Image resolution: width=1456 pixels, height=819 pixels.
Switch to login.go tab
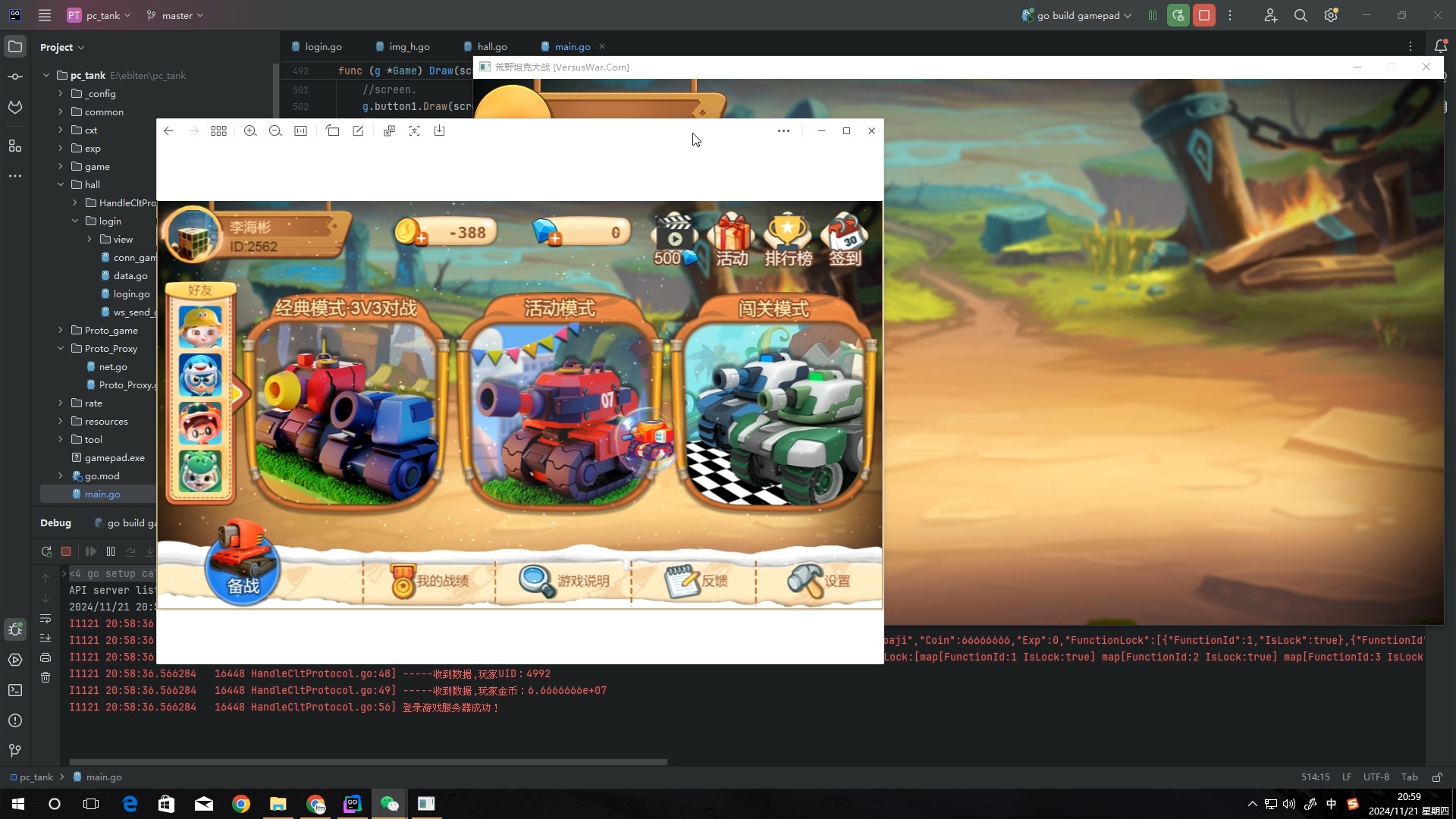coord(323,46)
